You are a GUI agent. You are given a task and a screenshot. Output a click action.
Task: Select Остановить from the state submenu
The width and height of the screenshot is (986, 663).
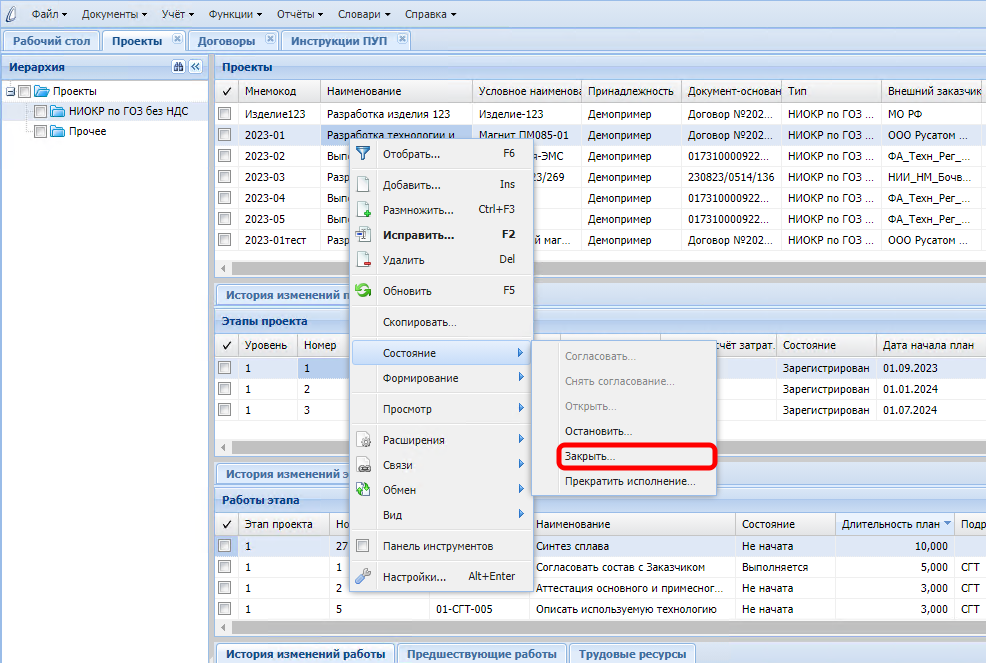click(x=598, y=431)
